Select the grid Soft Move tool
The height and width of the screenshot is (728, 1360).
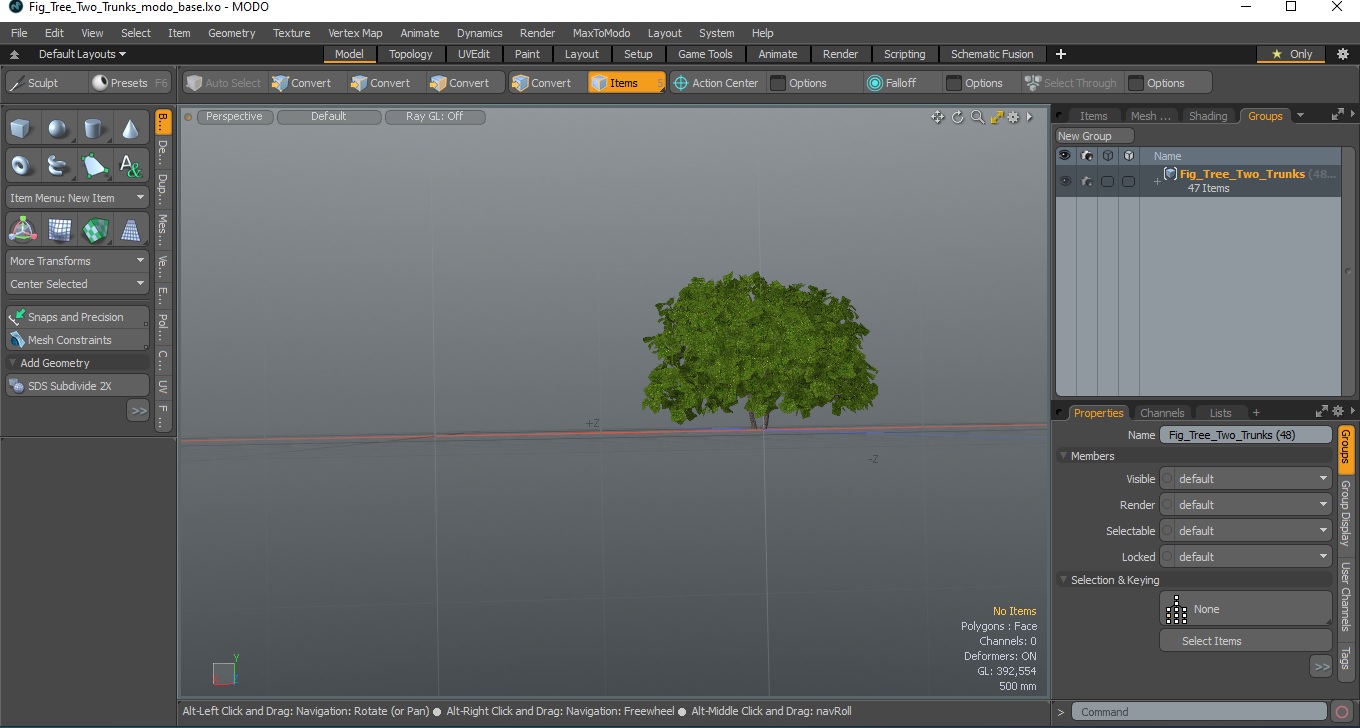58,230
